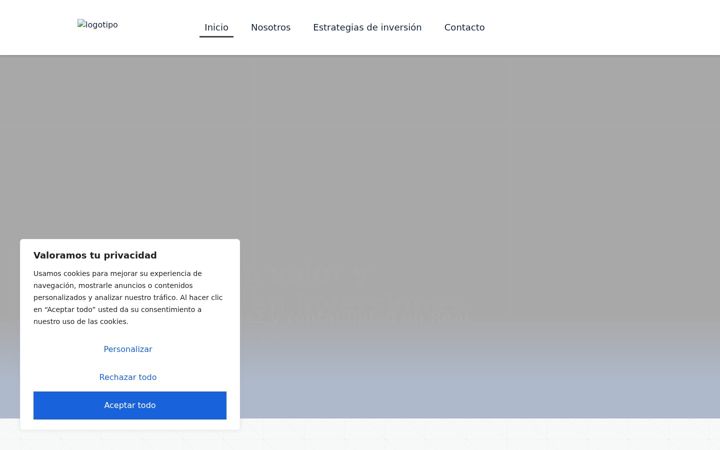This screenshot has height=450, width=720.
Task: Navigate to the Contacto page
Action: coord(464,28)
